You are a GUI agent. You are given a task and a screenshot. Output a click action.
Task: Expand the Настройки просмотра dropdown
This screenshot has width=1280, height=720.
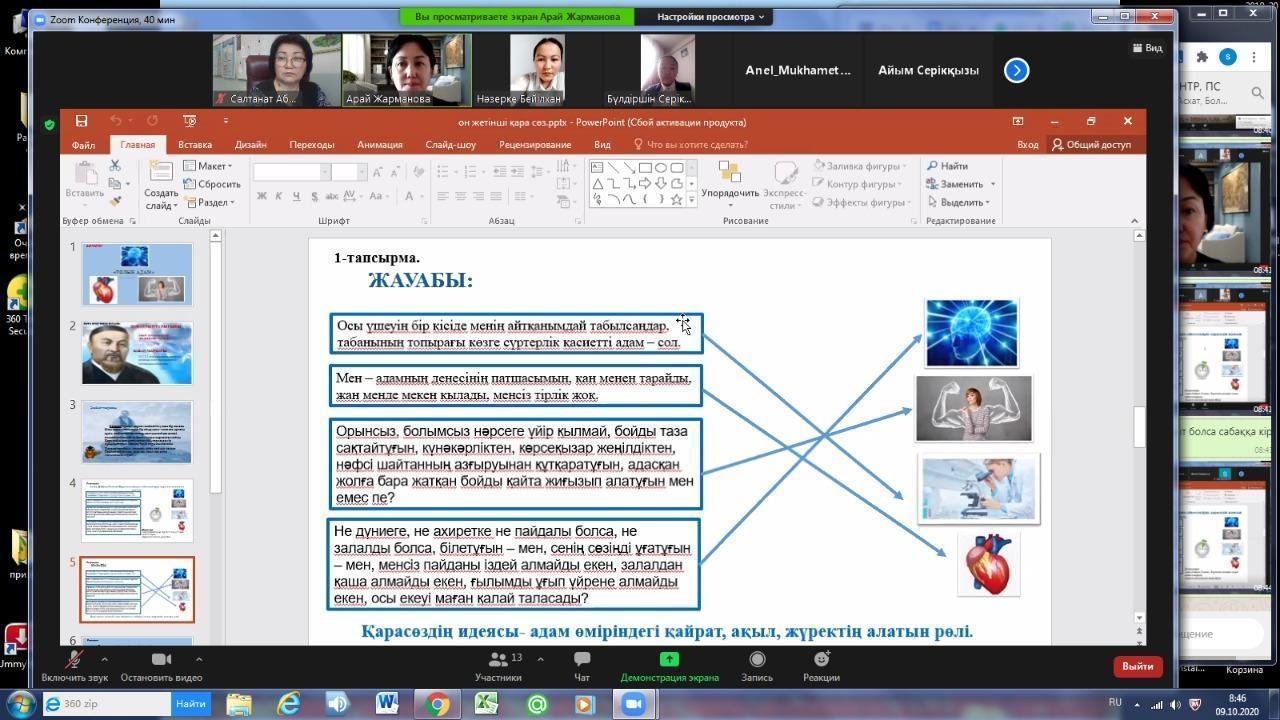coord(711,17)
